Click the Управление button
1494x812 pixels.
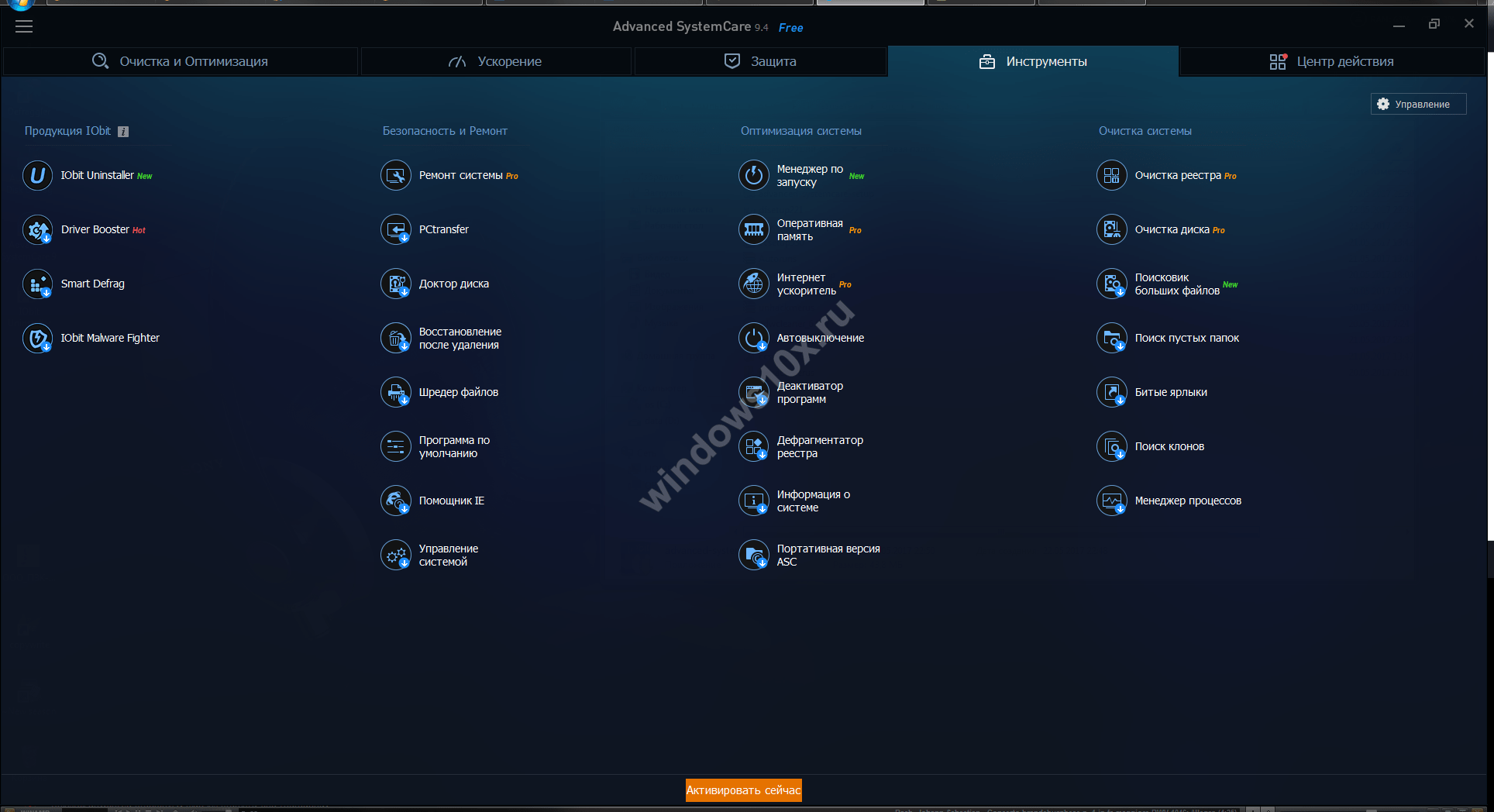pos(1418,104)
